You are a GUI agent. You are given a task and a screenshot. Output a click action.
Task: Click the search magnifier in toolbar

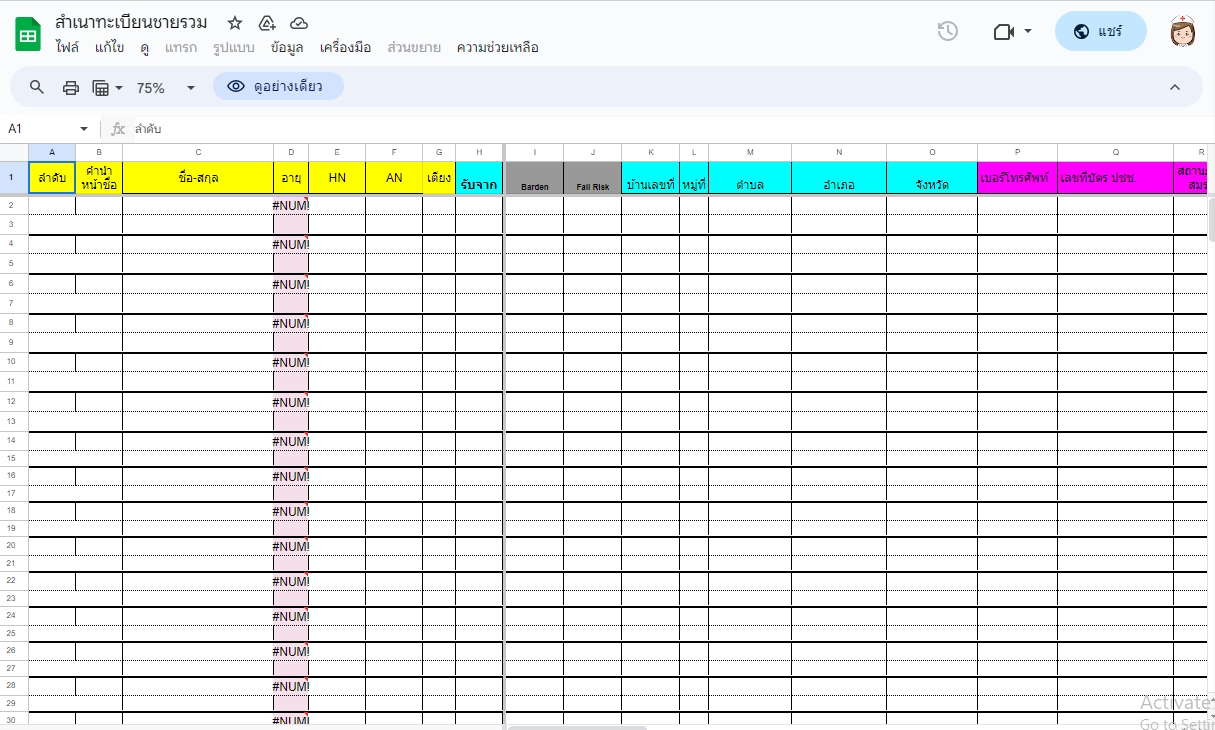37,87
